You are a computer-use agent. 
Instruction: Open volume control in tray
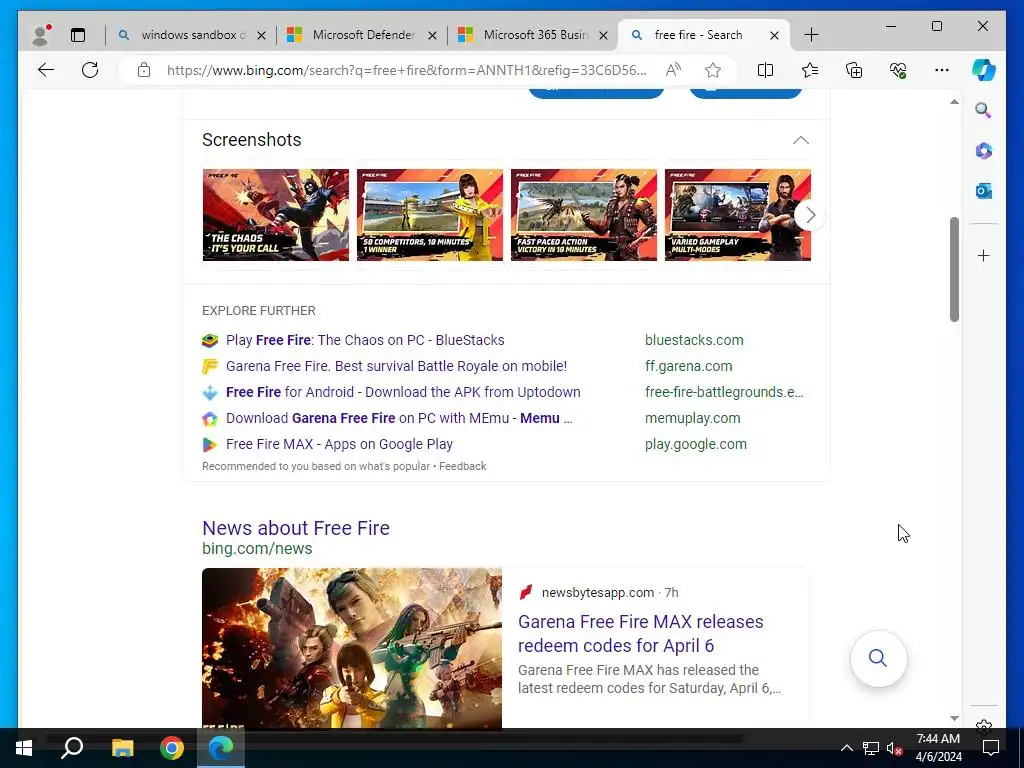894,748
